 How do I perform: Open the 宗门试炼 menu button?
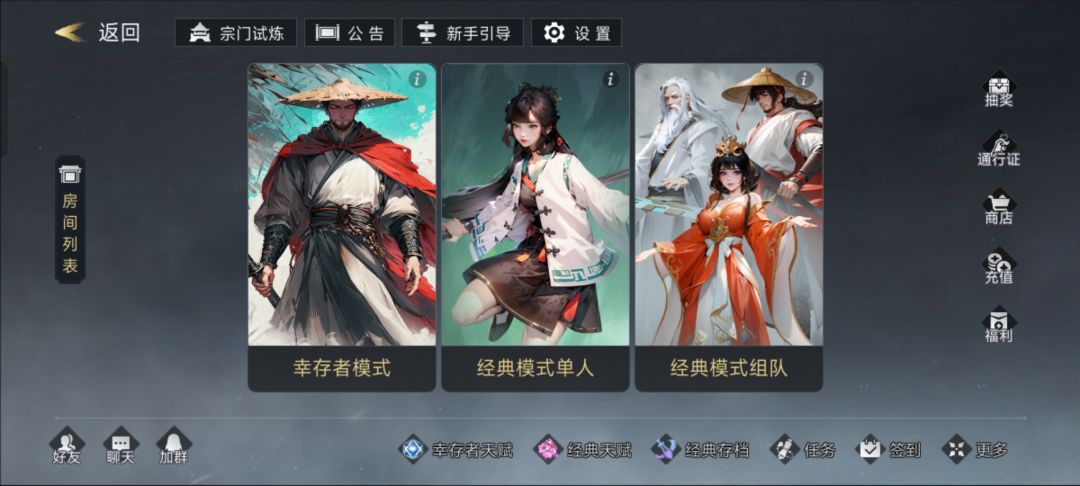(x=236, y=32)
